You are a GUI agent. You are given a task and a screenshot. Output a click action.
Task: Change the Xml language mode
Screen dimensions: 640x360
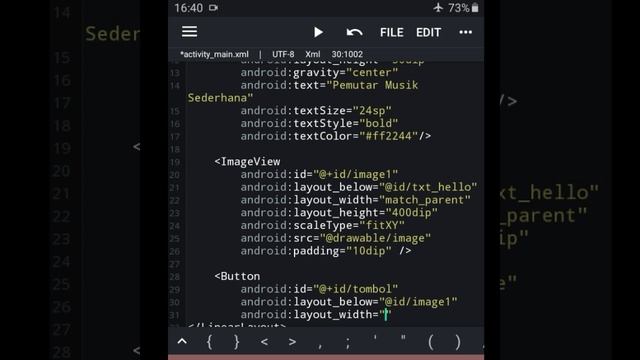click(x=313, y=54)
